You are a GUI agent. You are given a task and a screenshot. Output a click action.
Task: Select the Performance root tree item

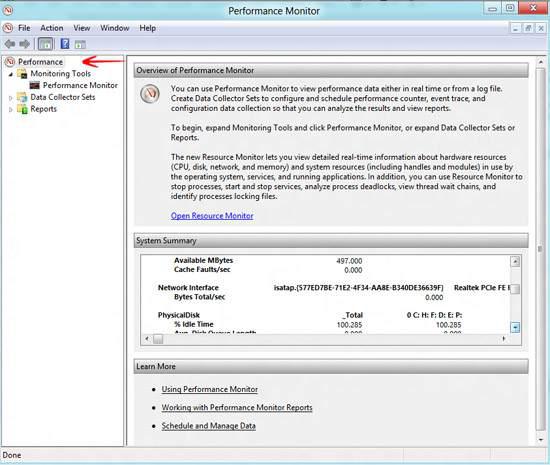pyautogui.click(x=40, y=62)
